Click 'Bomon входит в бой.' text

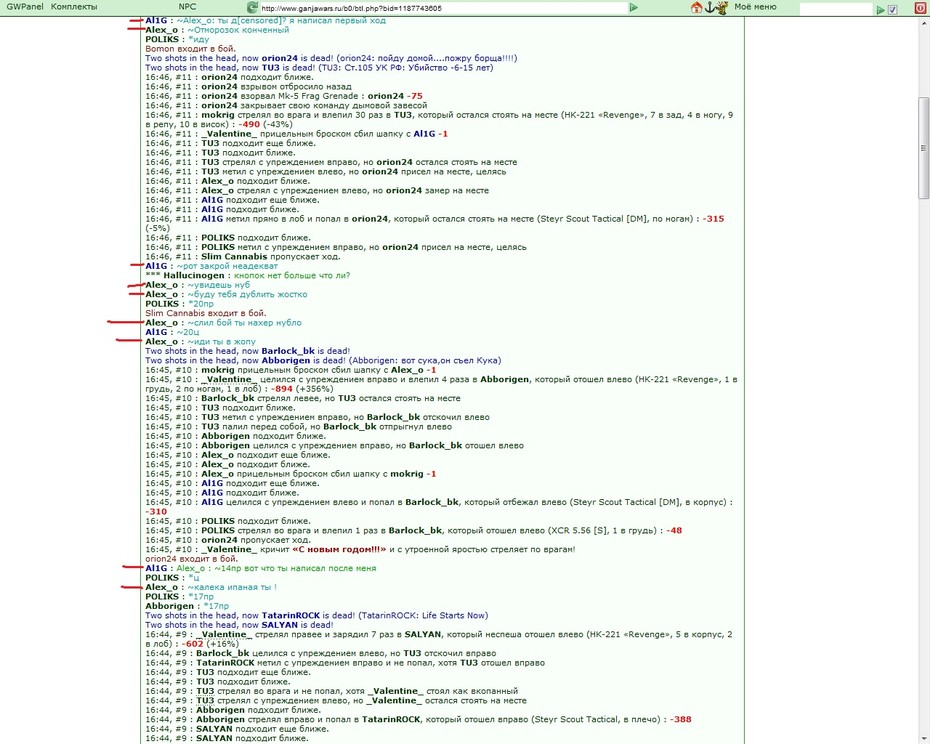pos(190,49)
